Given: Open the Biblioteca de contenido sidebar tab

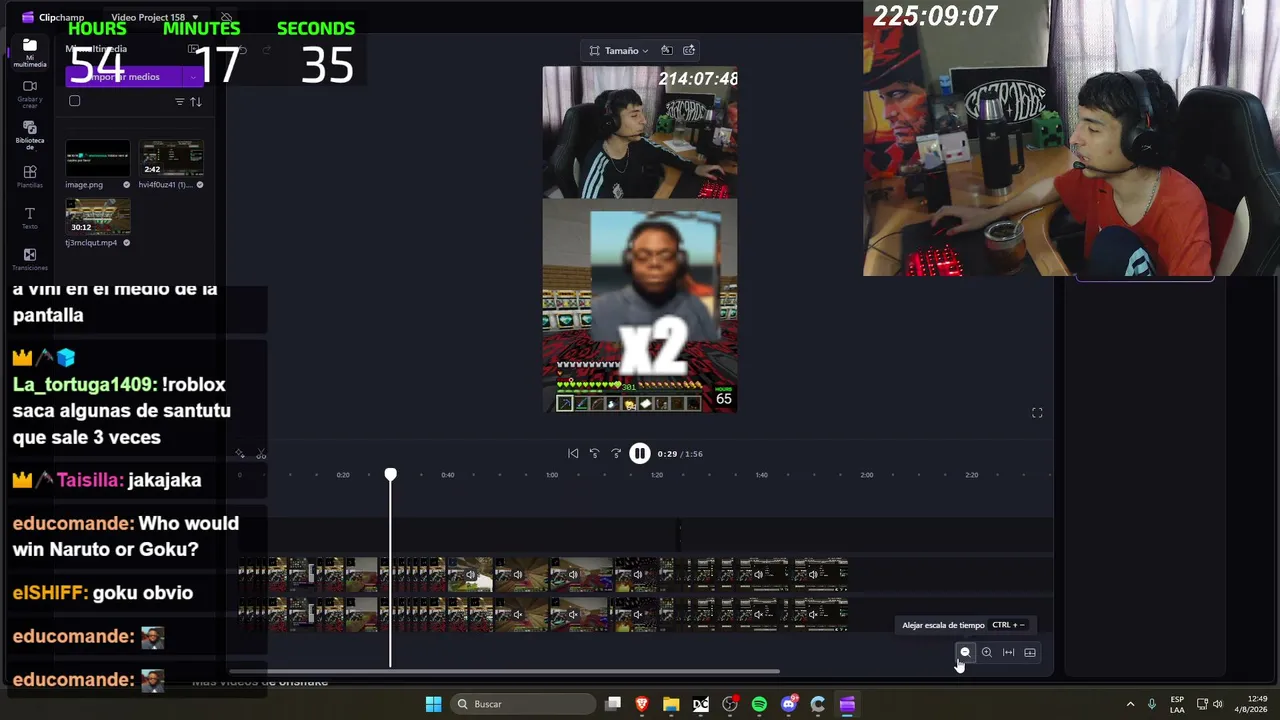Looking at the screenshot, I should [x=30, y=135].
